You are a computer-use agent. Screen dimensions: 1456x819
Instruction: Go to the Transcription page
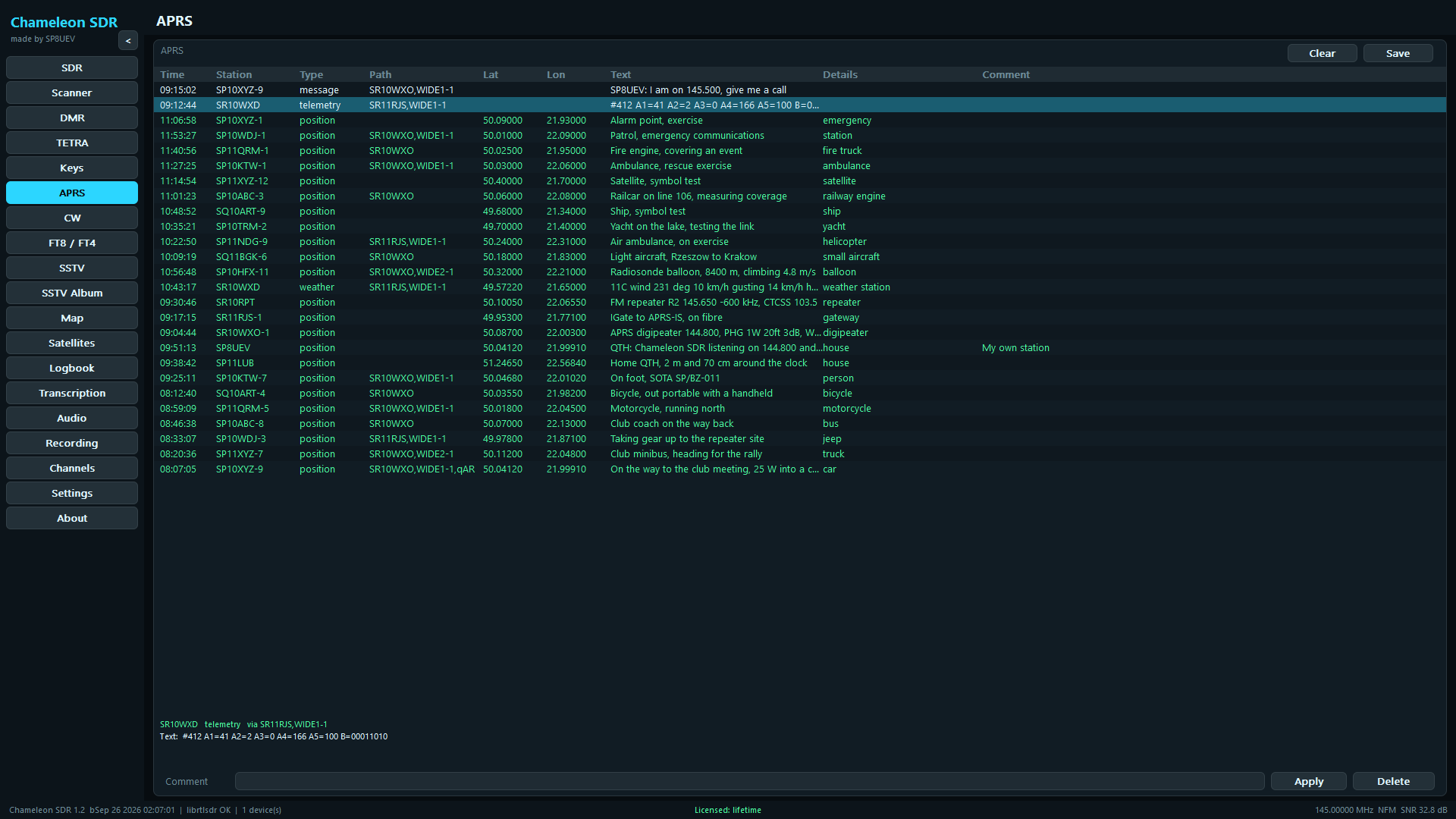point(72,393)
